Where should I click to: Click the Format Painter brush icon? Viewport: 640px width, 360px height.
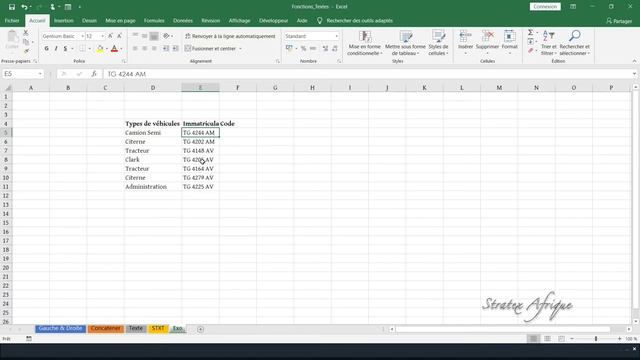pyautogui.click(x=26, y=51)
